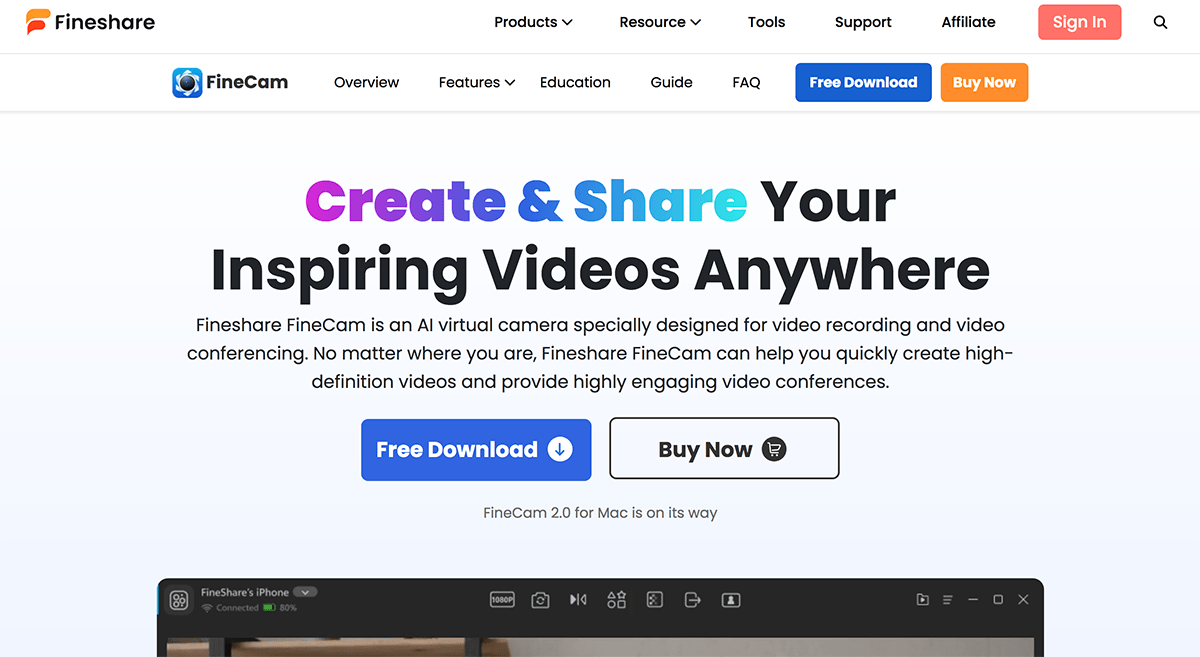The height and width of the screenshot is (657, 1200).
Task: Open the shapes/effects icon in app preview
Action: point(616,600)
